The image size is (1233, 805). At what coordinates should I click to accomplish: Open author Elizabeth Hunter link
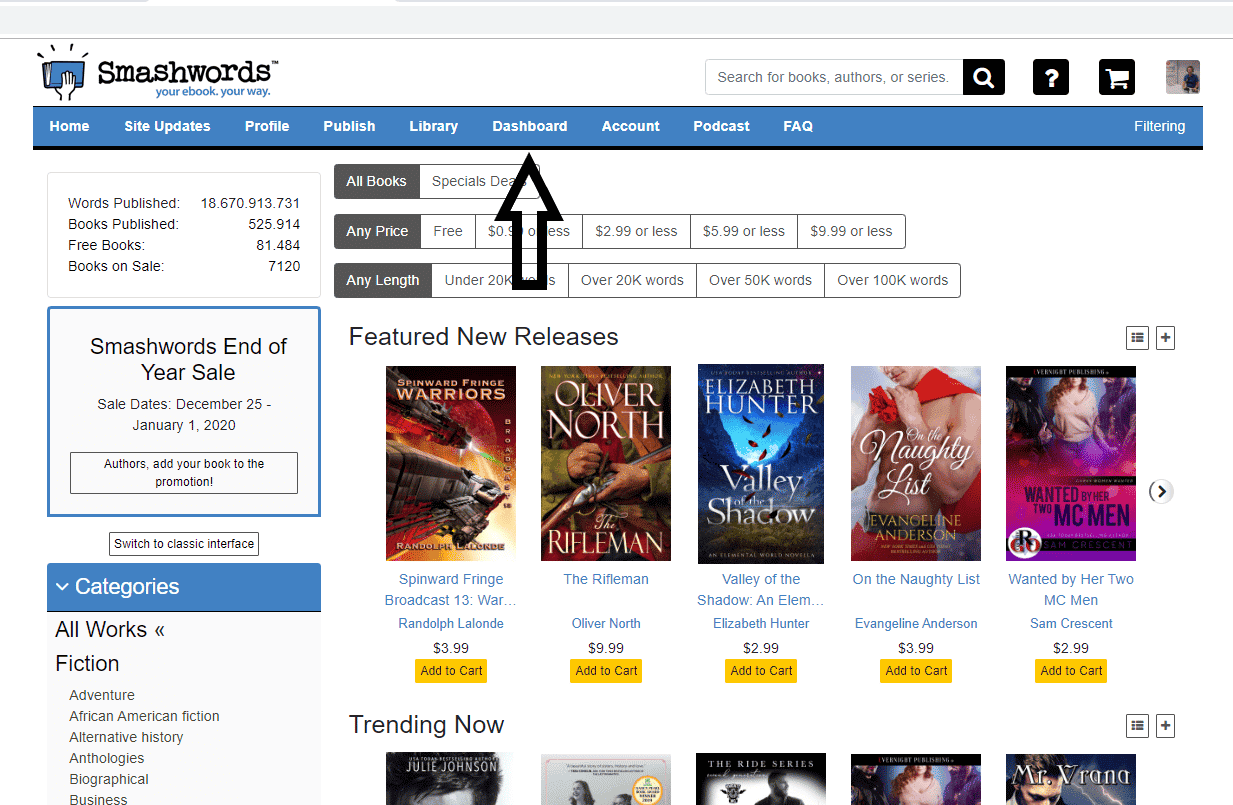pyautogui.click(x=761, y=623)
